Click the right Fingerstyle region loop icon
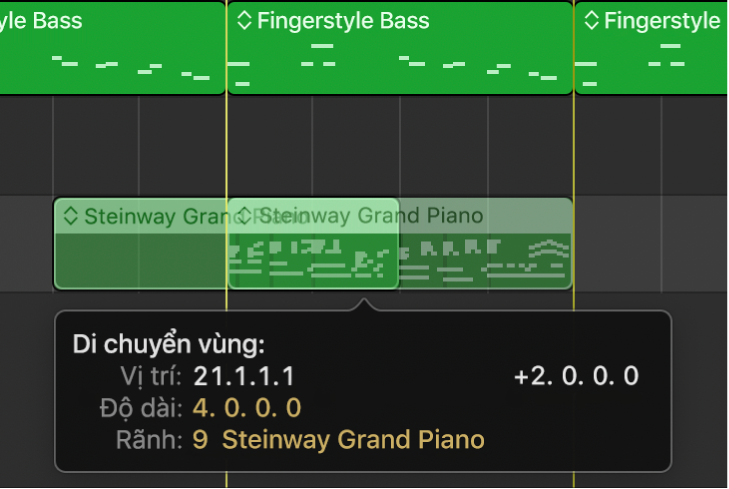 pos(591,20)
